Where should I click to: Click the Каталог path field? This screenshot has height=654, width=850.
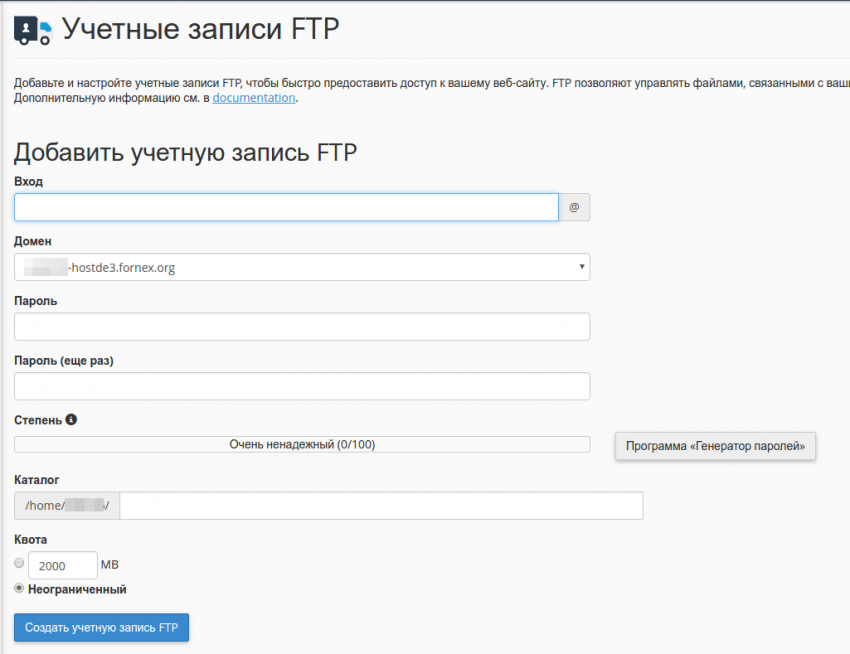coord(380,505)
